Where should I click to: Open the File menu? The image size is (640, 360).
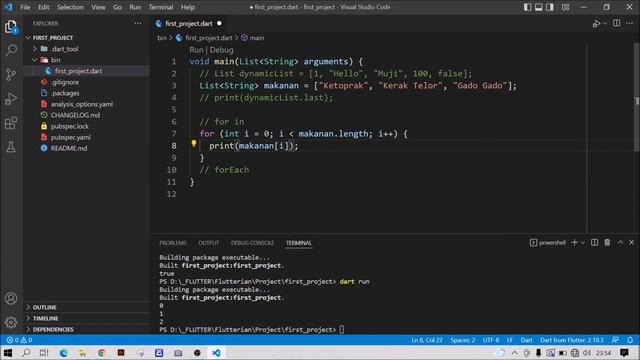[25, 7]
